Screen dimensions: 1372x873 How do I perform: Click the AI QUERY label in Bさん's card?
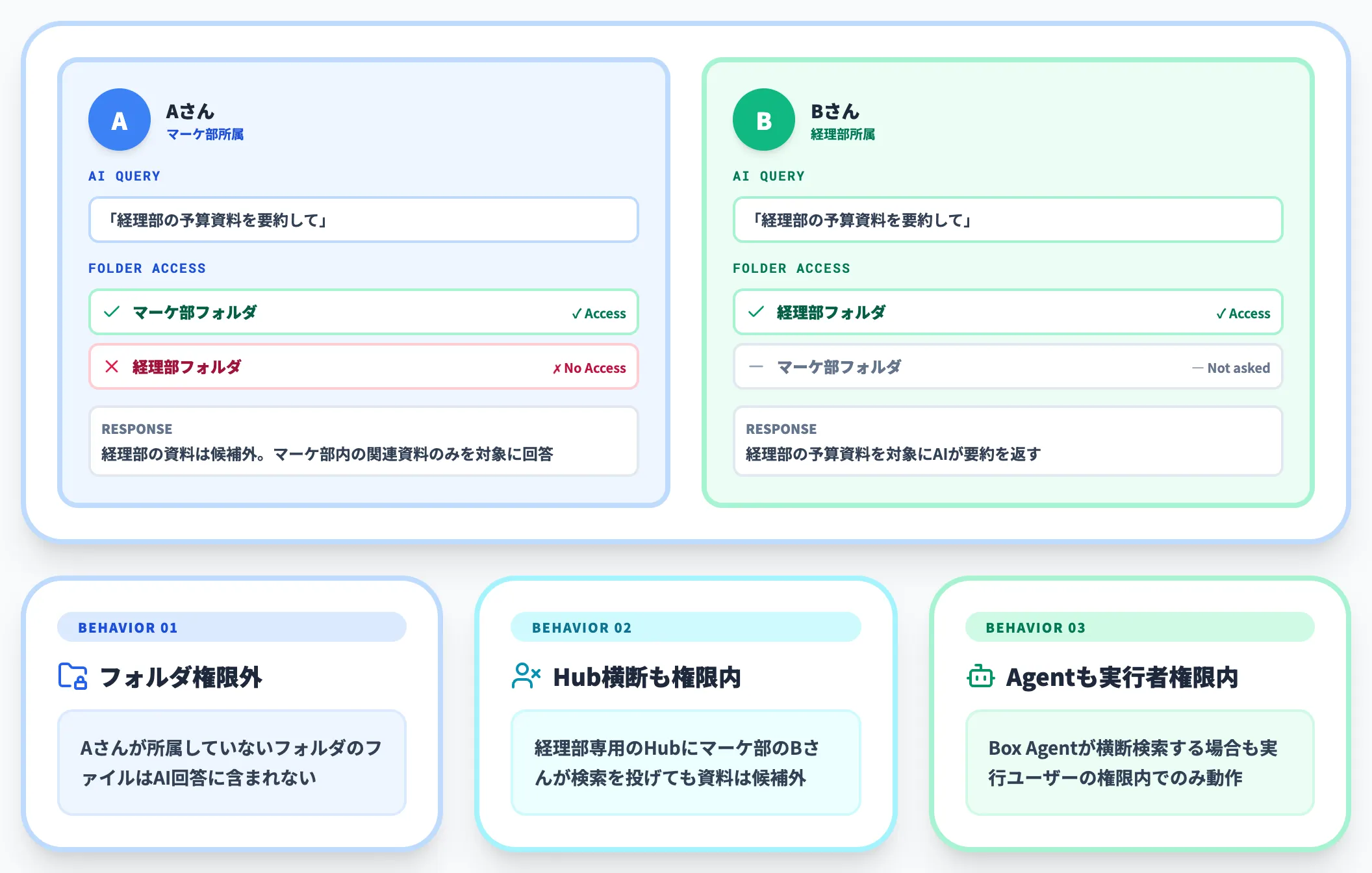(x=769, y=176)
